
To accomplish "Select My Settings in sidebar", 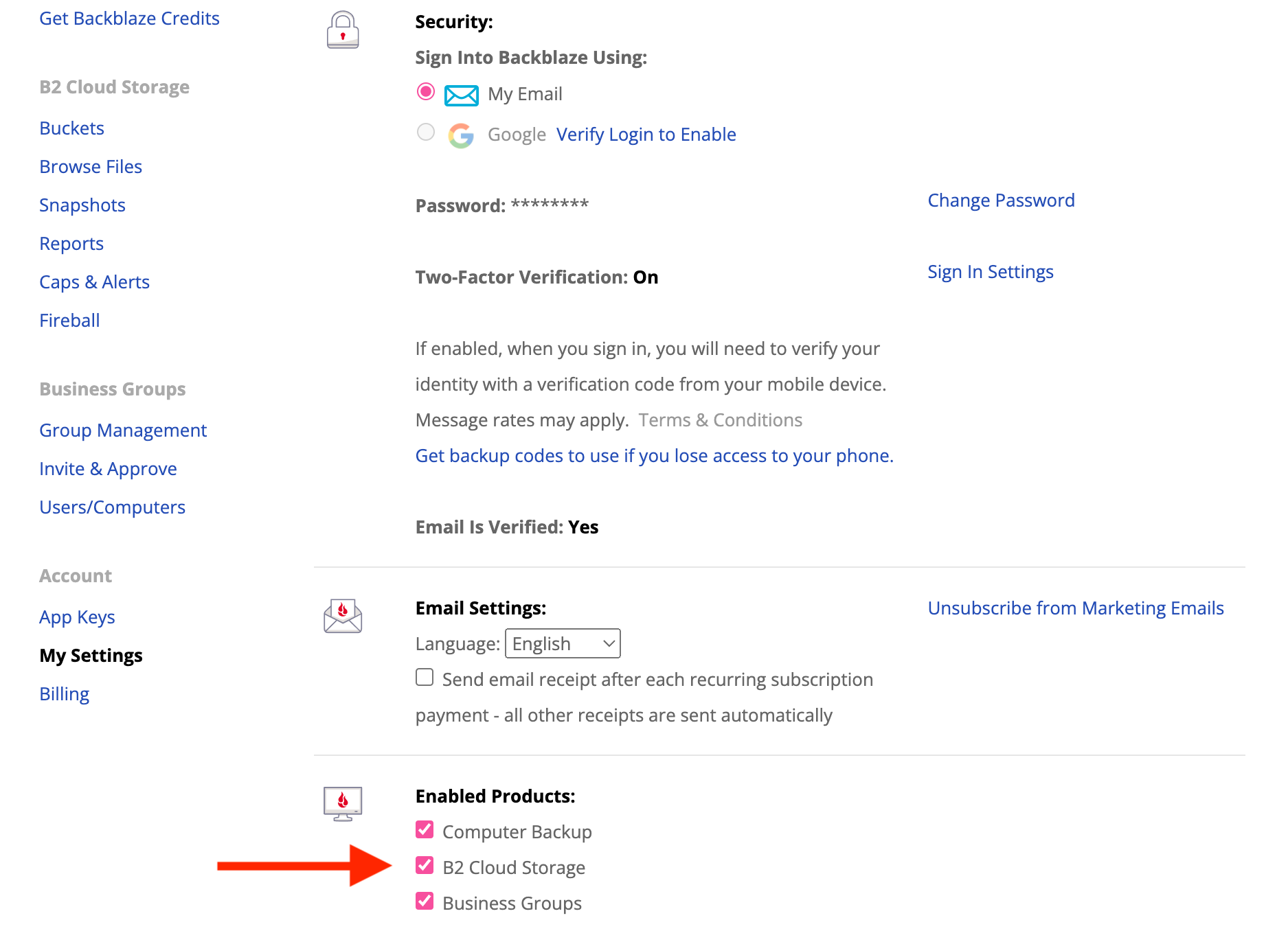I will (91, 656).
